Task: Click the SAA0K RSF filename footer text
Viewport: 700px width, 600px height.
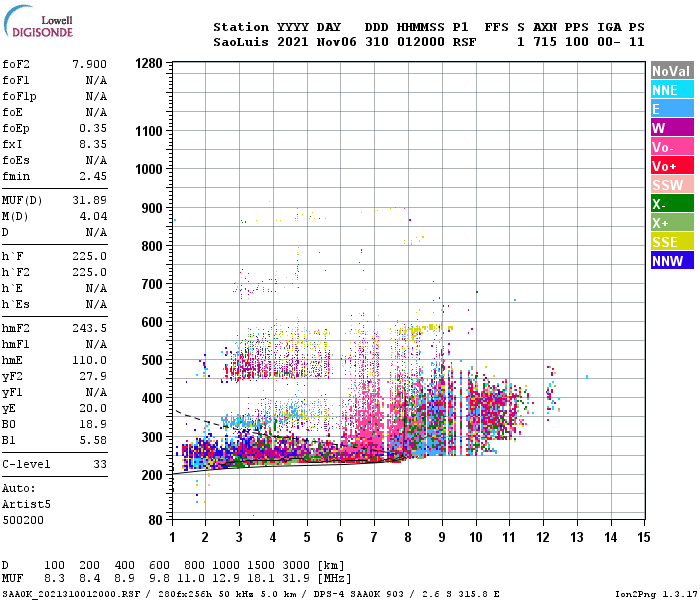Action: pyautogui.click(x=71, y=594)
